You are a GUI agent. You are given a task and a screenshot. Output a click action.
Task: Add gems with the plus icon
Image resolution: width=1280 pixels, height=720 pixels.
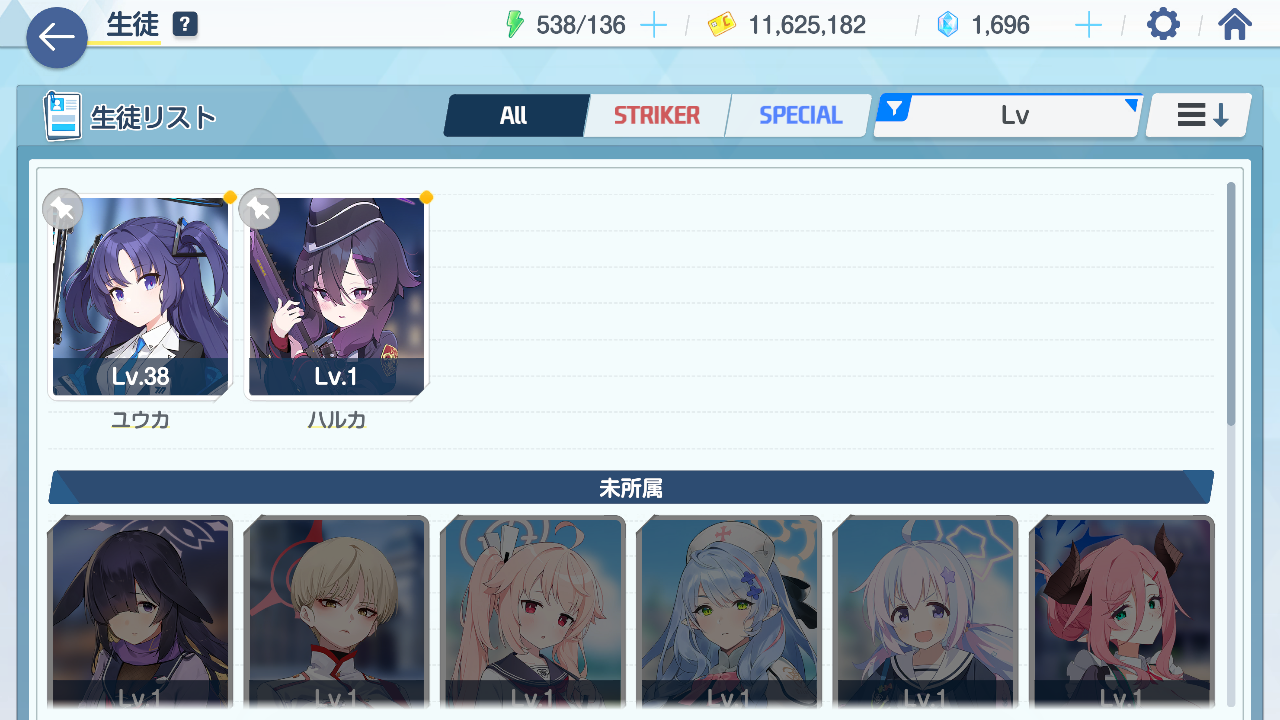[1088, 26]
